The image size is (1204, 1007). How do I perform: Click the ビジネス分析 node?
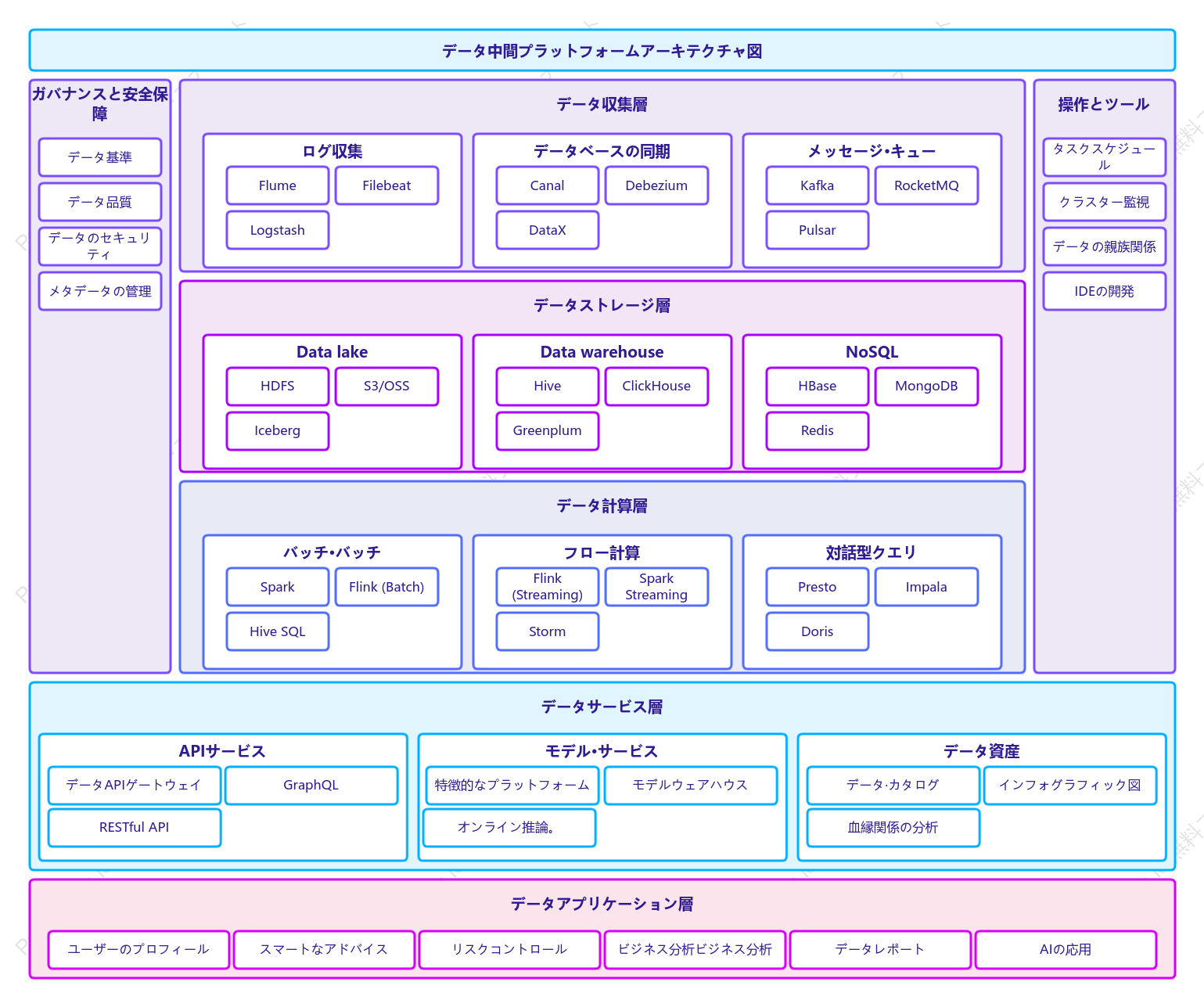695,949
